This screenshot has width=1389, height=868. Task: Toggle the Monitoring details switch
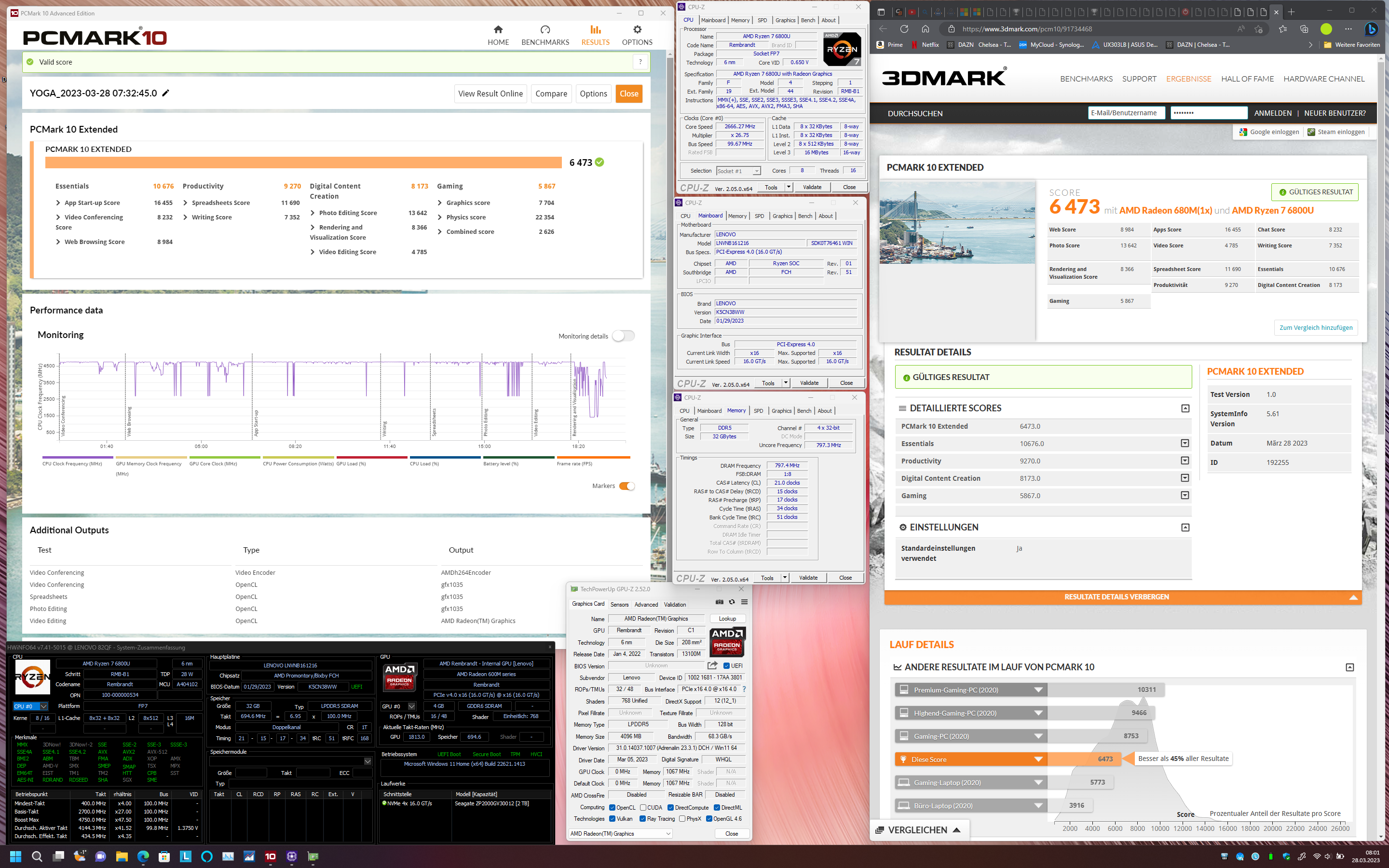pyautogui.click(x=623, y=336)
